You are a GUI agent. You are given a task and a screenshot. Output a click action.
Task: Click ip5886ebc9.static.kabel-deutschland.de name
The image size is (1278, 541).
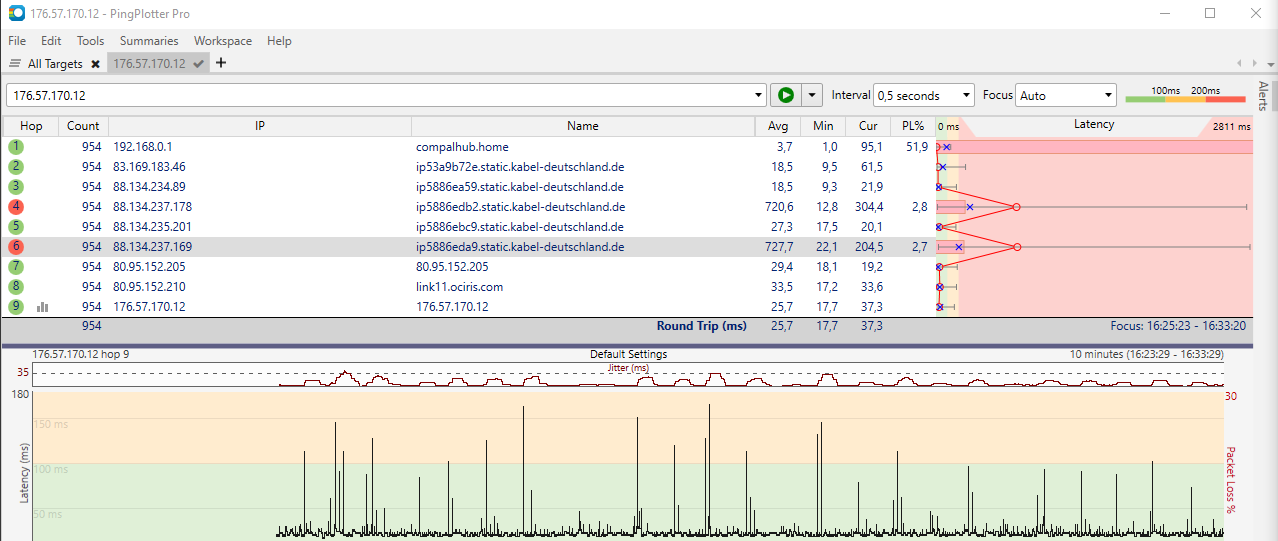point(520,227)
